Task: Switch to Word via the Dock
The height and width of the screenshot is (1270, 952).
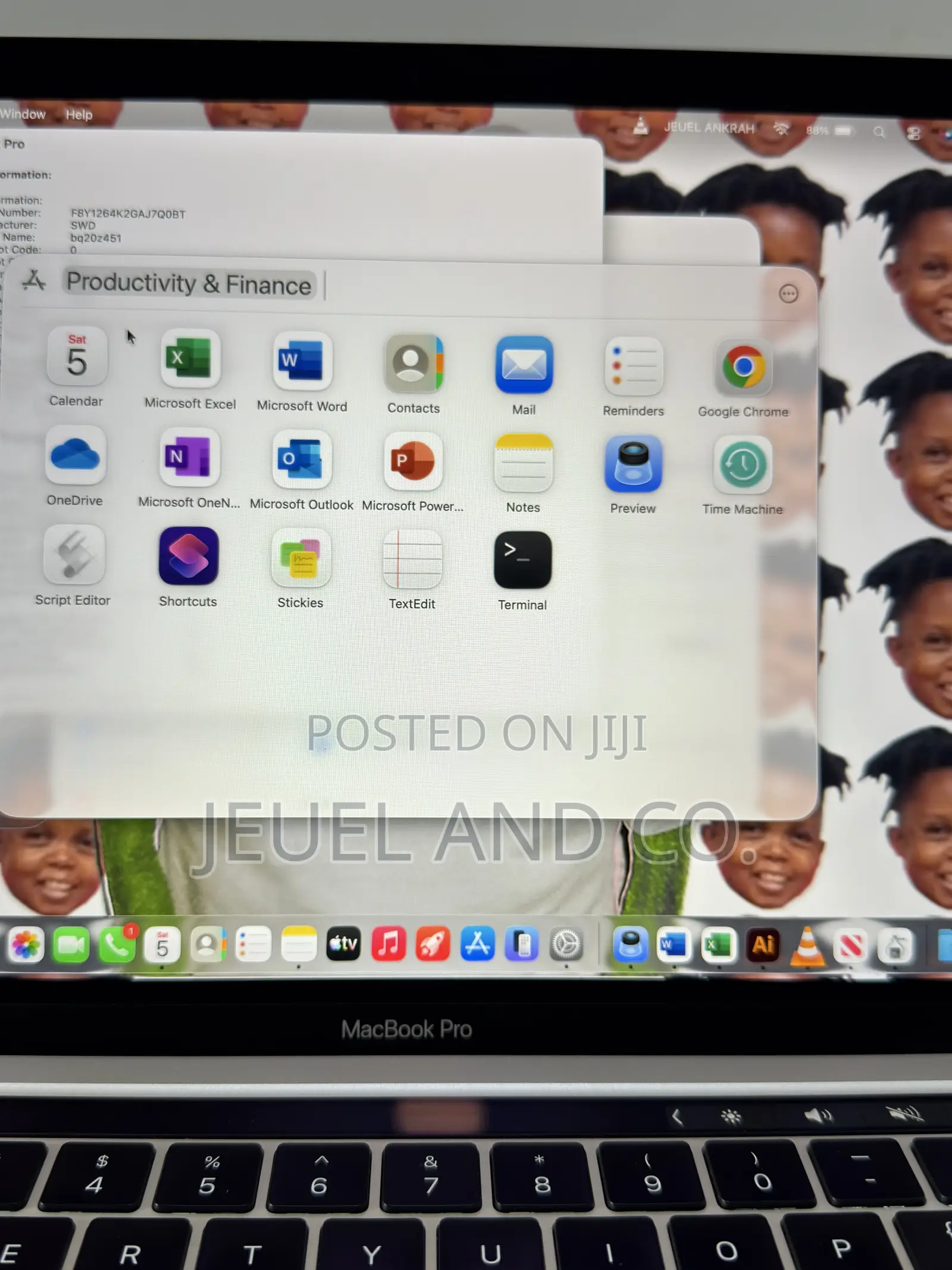Action: point(674,945)
